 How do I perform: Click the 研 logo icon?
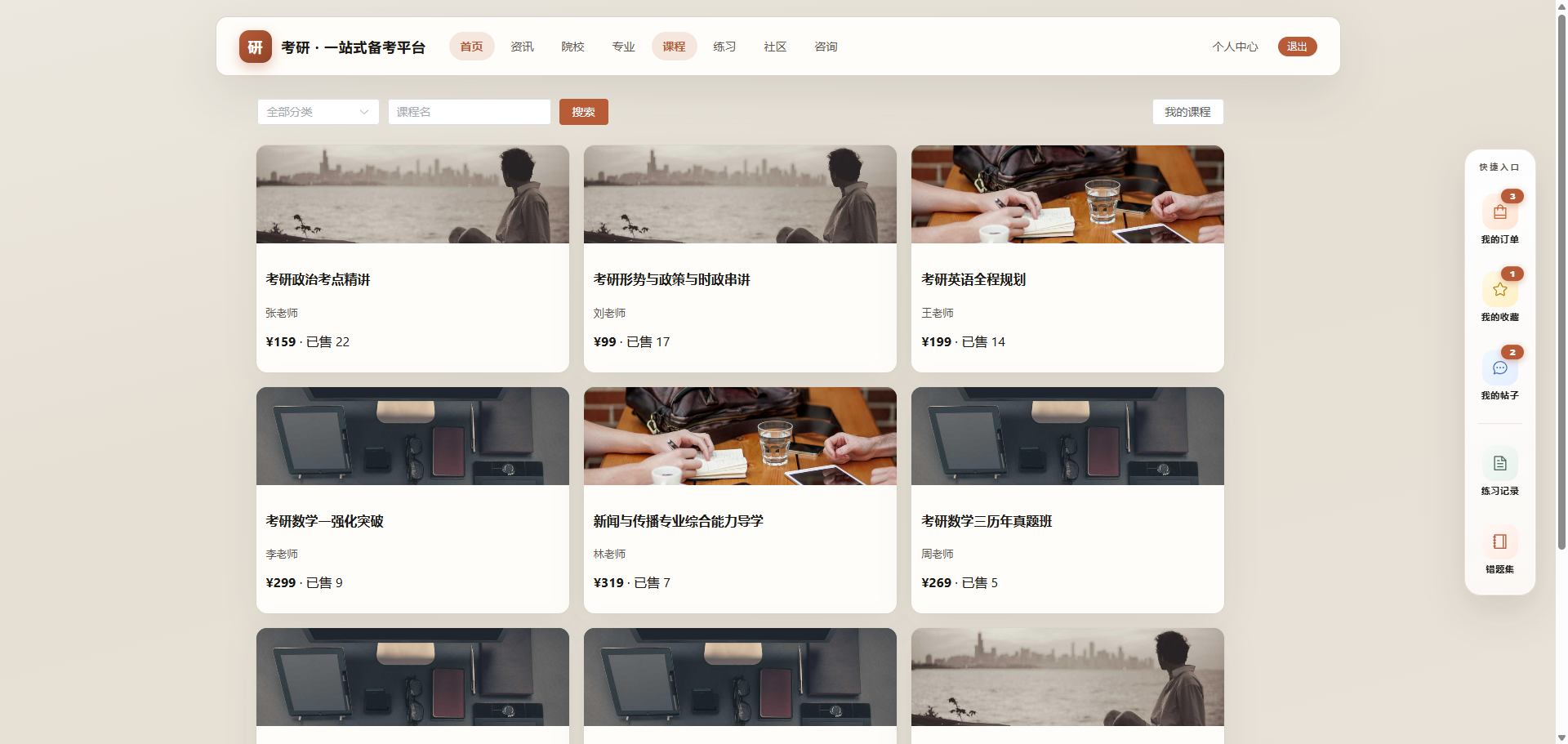[255, 47]
